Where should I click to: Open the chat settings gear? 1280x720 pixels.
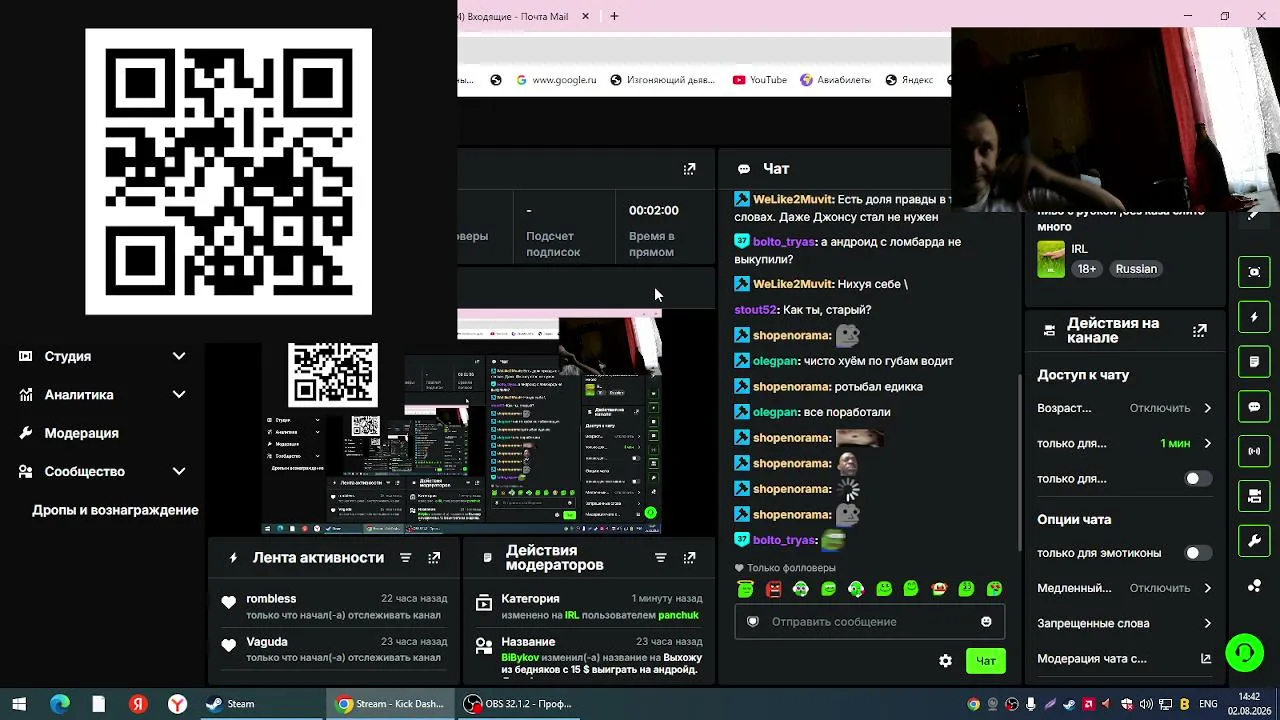point(945,661)
